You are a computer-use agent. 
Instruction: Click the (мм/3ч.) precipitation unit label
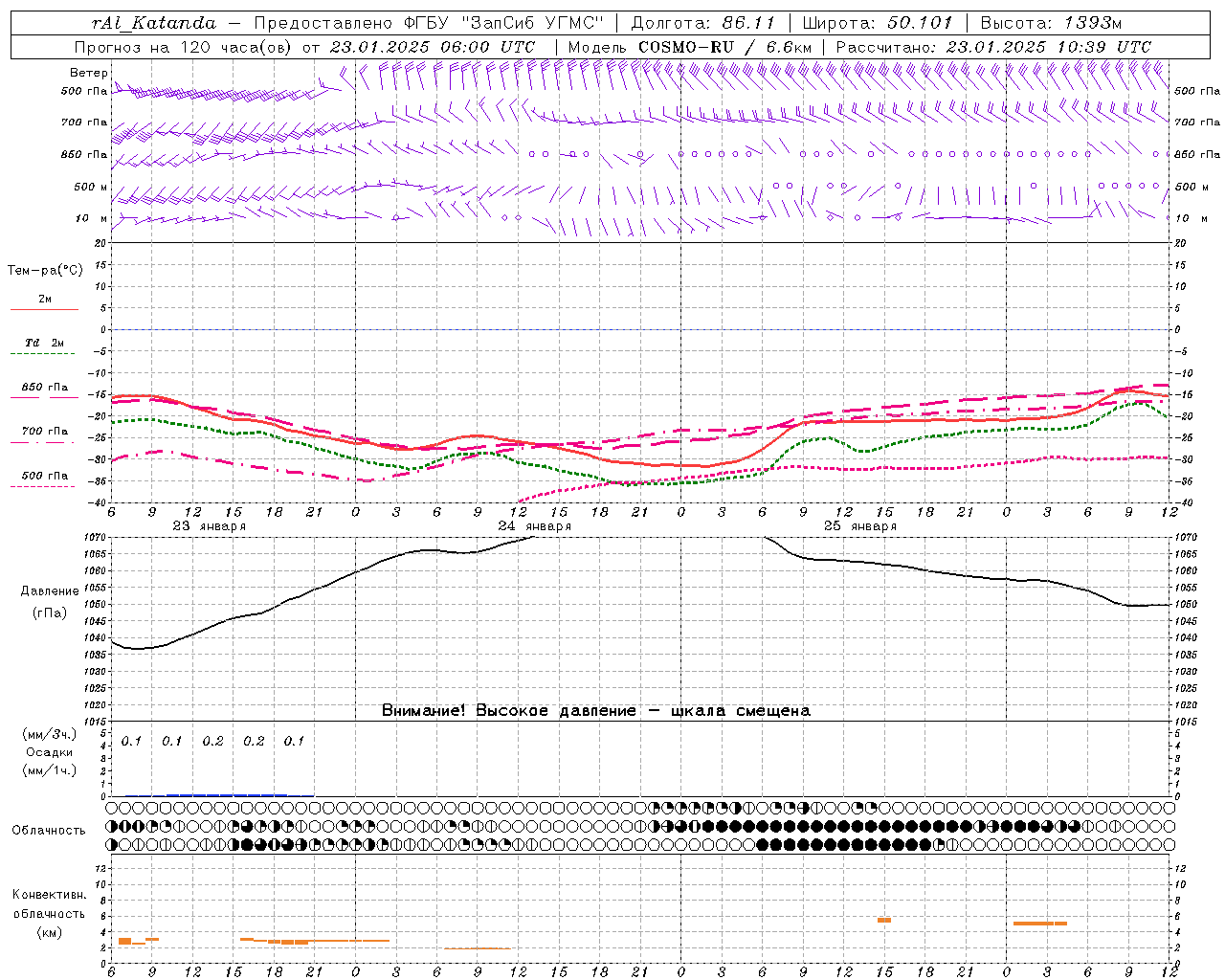tap(49, 735)
